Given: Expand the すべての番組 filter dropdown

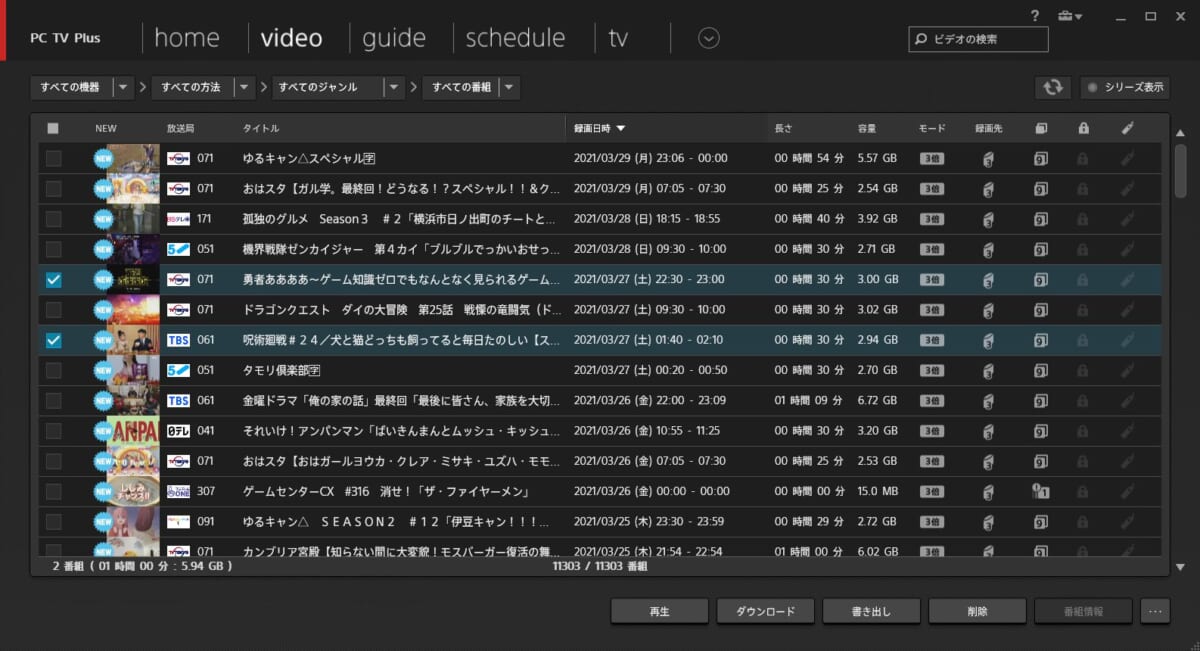Looking at the screenshot, I should tap(509, 88).
